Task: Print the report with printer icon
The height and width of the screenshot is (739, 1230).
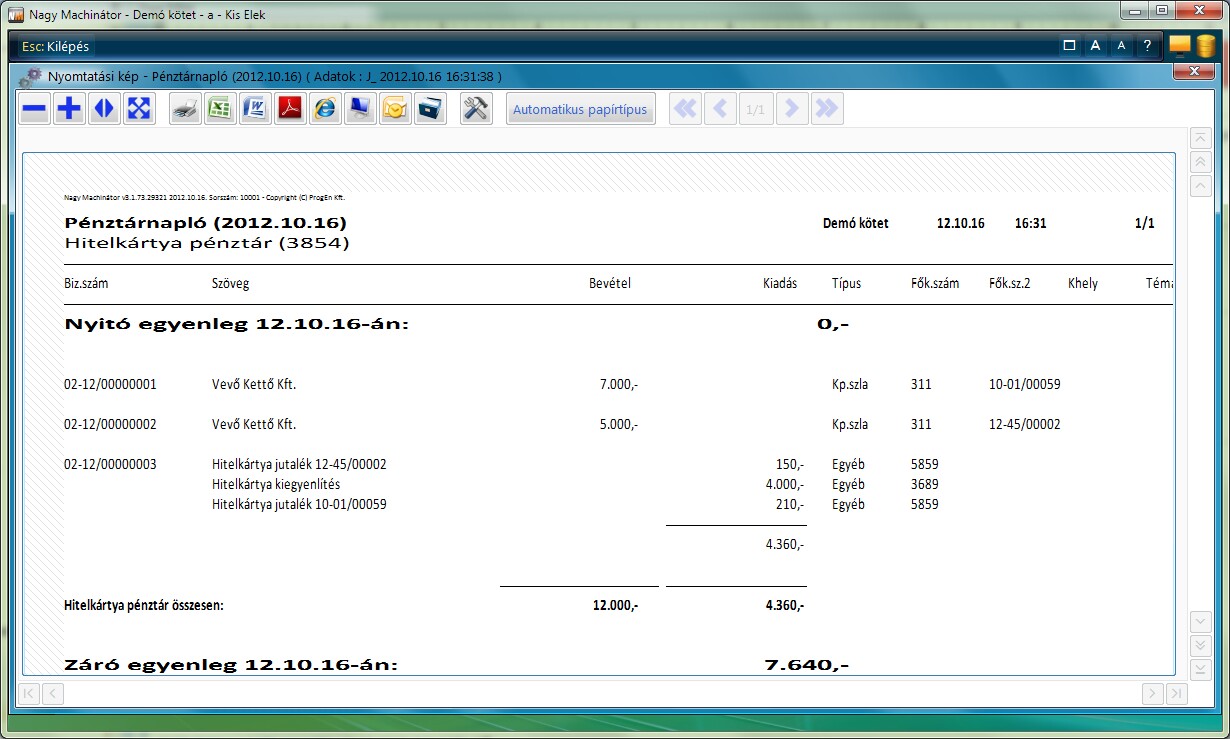Action: pos(185,109)
